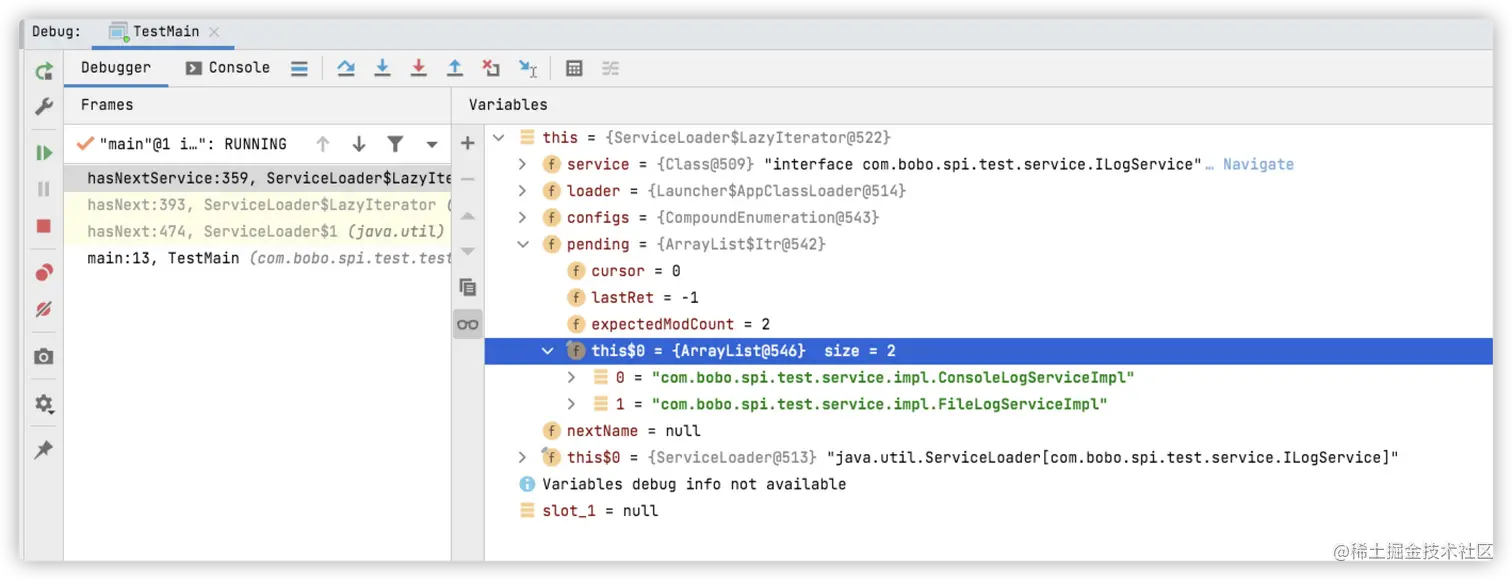Click 'Variables debug info not available' message
Viewport: 1512px width, 580px height.
[x=694, y=484]
